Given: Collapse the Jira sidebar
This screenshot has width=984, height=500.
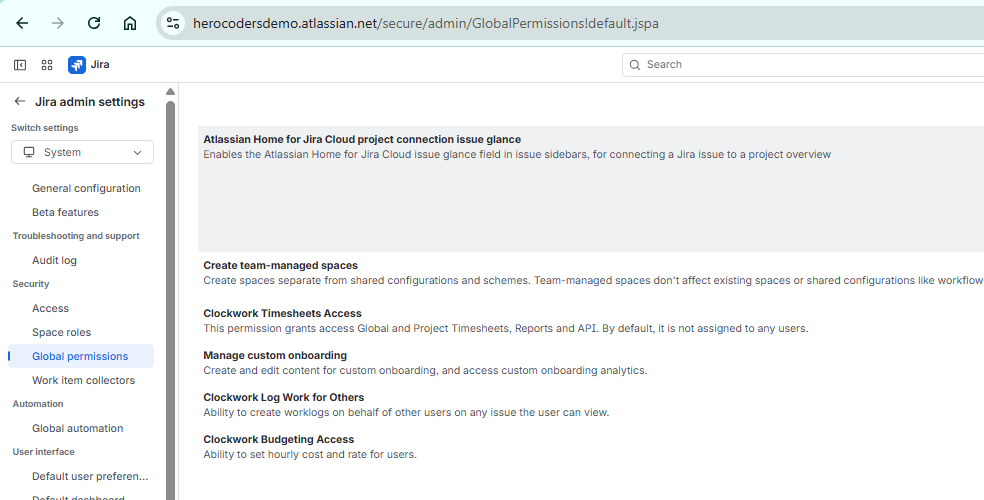Looking at the screenshot, I should click(20, 65).
